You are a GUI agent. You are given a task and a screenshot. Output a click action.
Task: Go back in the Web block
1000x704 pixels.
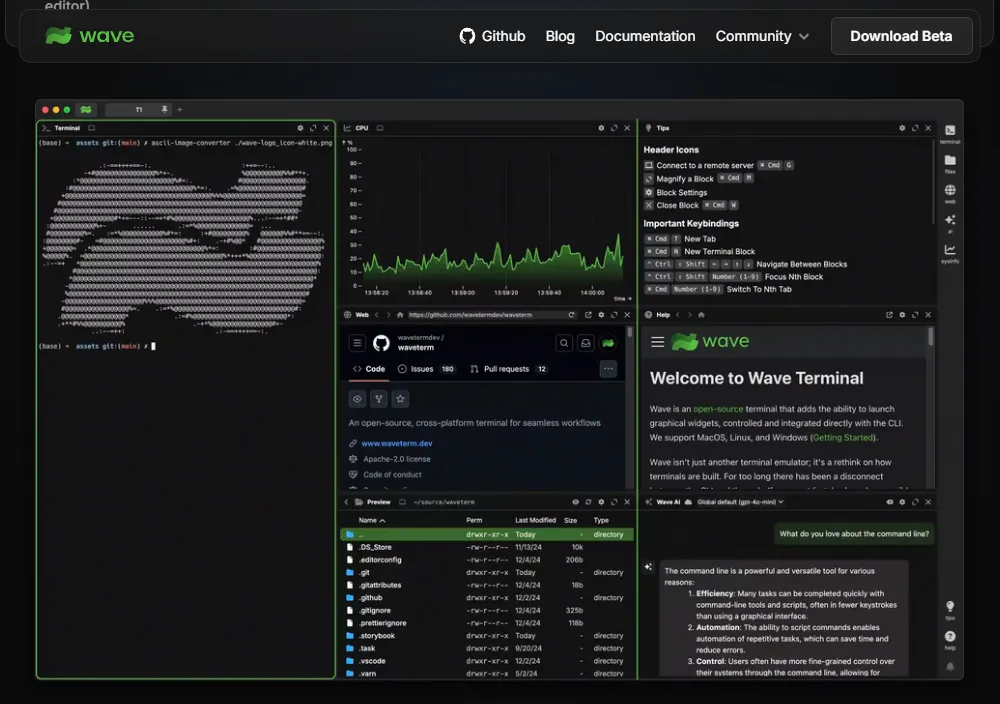tap(377, 315)
